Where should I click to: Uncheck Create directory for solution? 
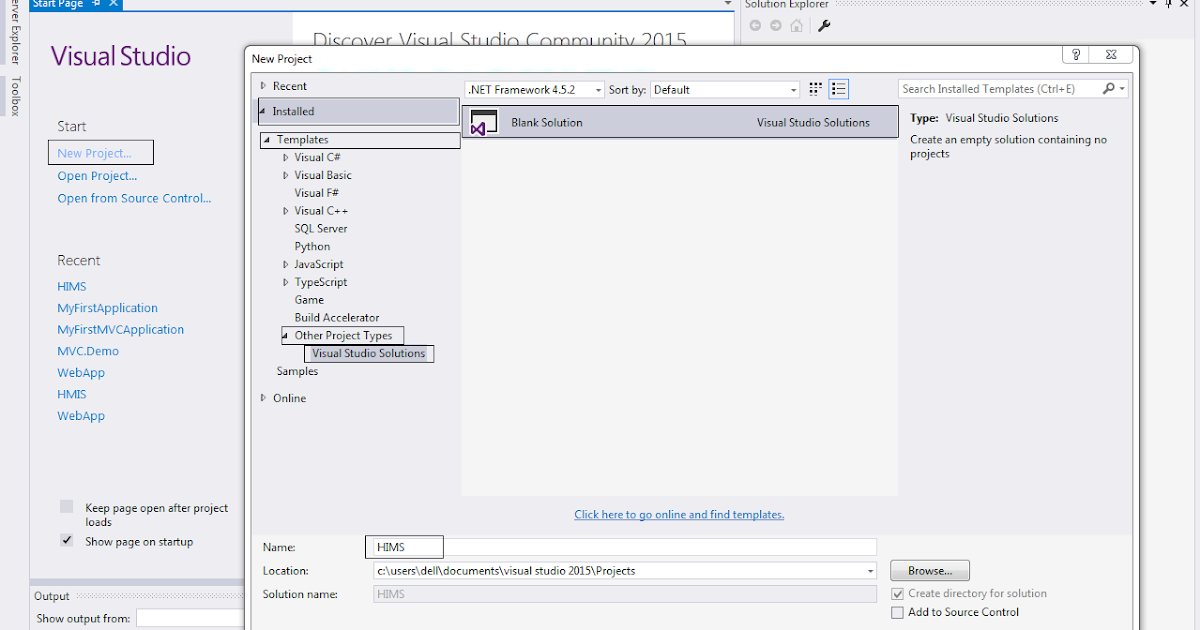coord(897,592)
